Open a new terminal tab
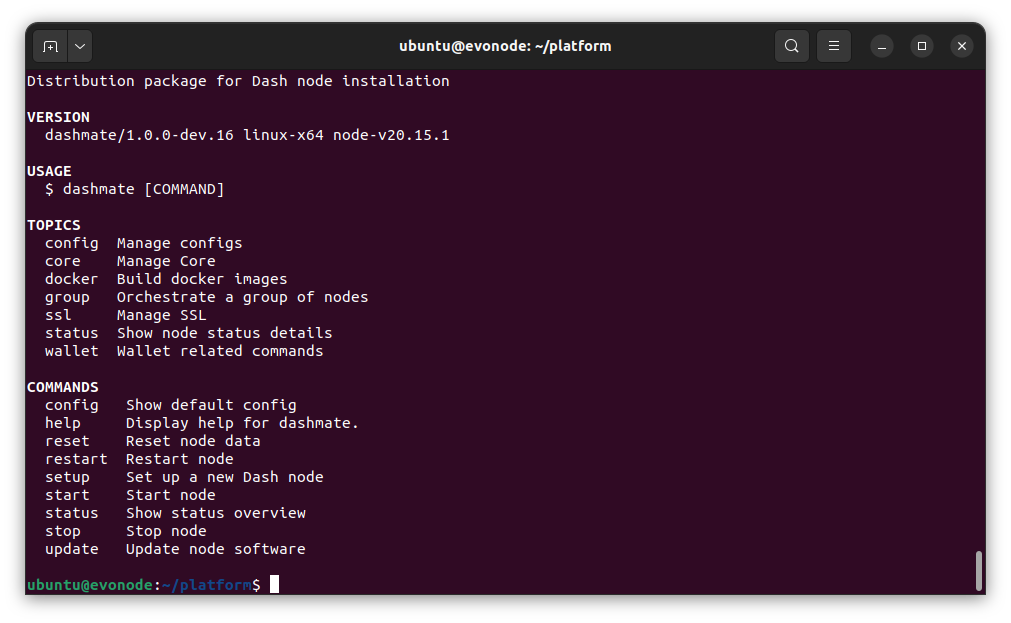Viewport: 1011px width, 623px height. [50, 46]
